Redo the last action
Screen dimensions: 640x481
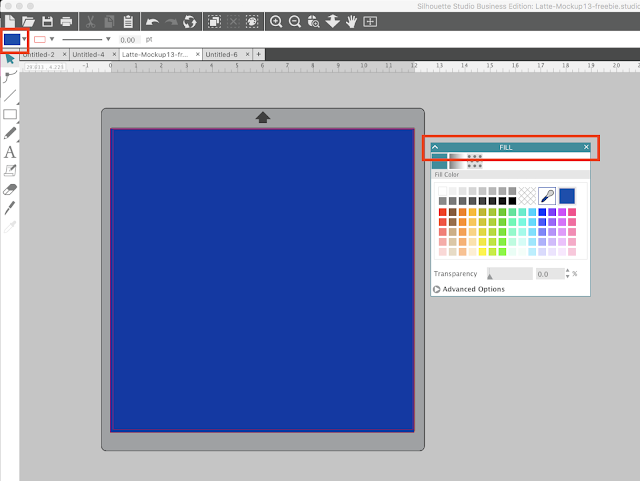(171, 21)
